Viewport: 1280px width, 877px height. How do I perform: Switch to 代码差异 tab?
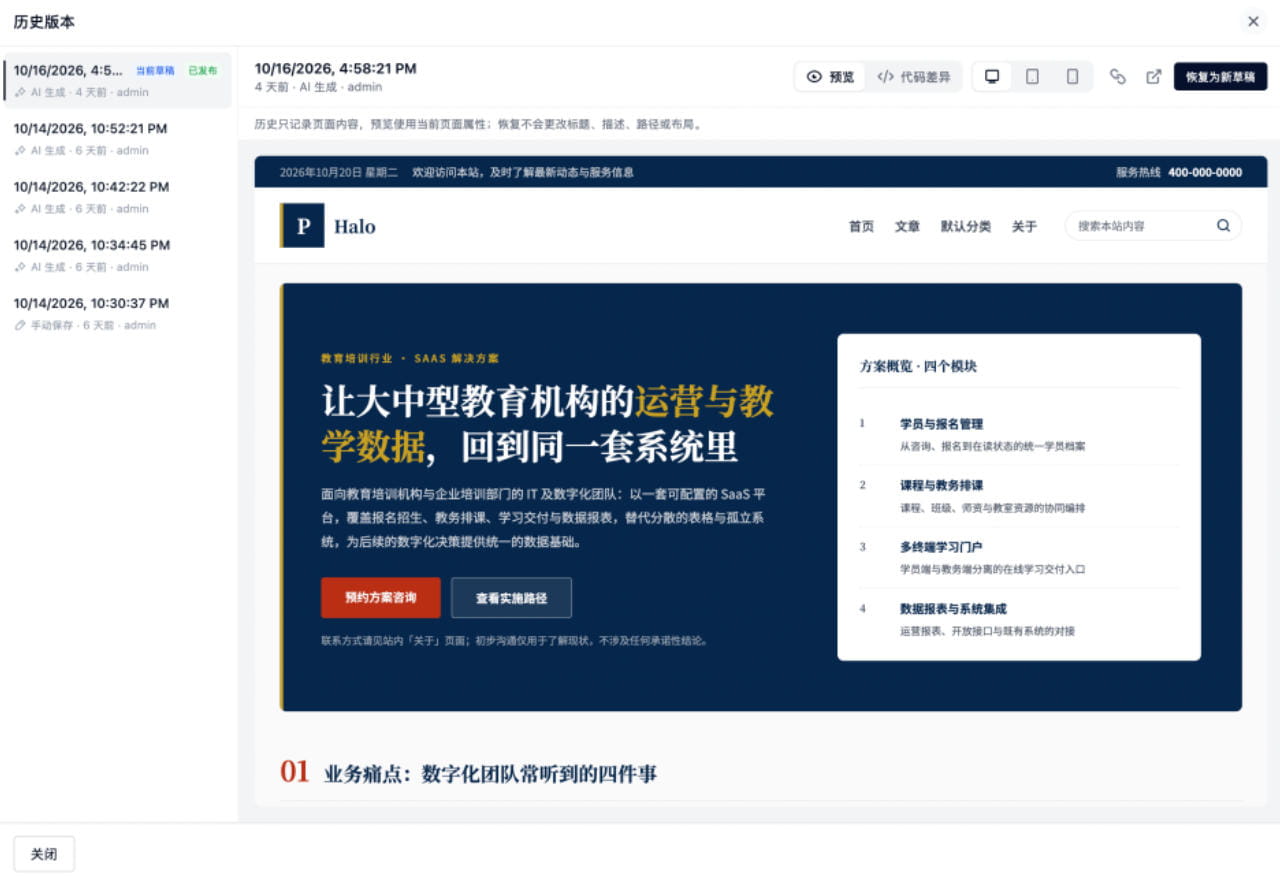coord(913,77)
